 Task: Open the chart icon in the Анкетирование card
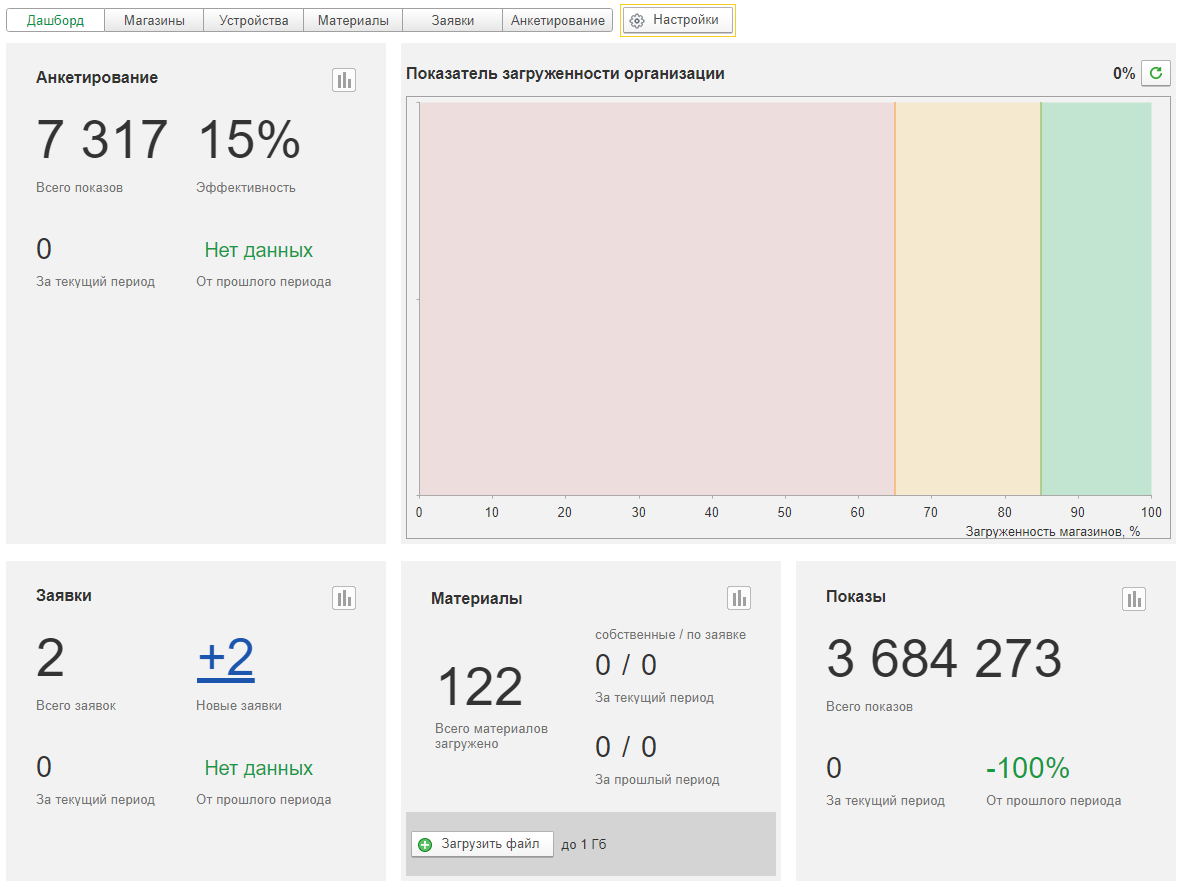[344, 80]
